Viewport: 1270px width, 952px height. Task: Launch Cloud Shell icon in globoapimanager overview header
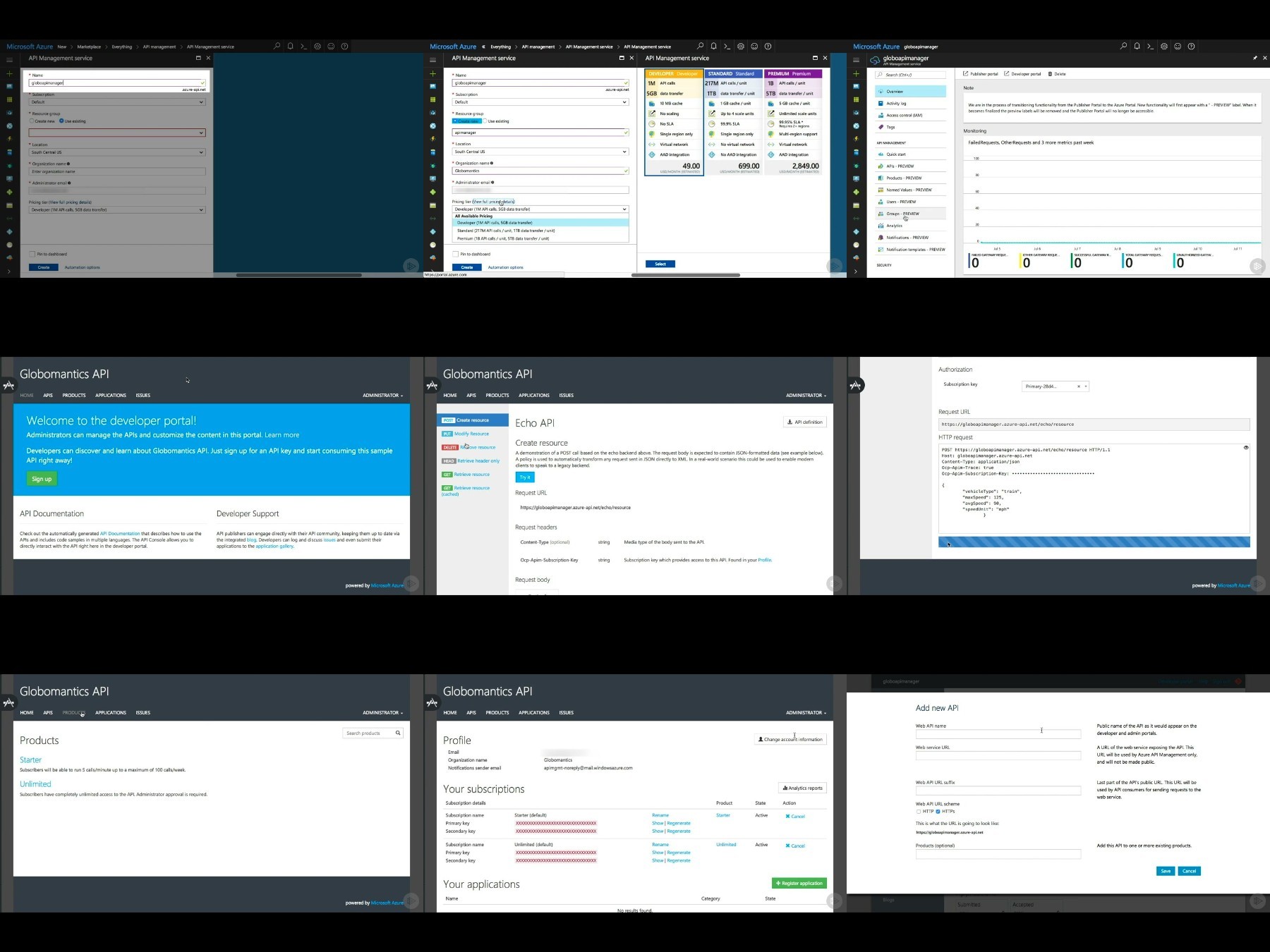click(1151, 47)
